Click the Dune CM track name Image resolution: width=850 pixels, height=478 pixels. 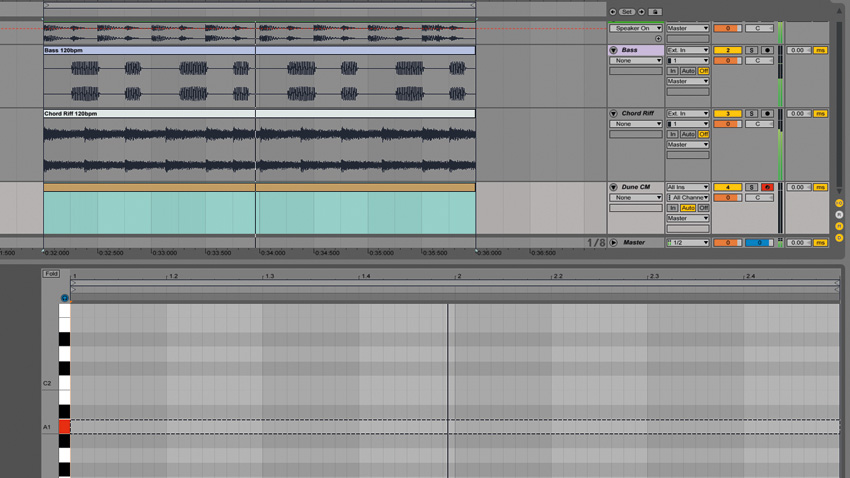[636, 187]
